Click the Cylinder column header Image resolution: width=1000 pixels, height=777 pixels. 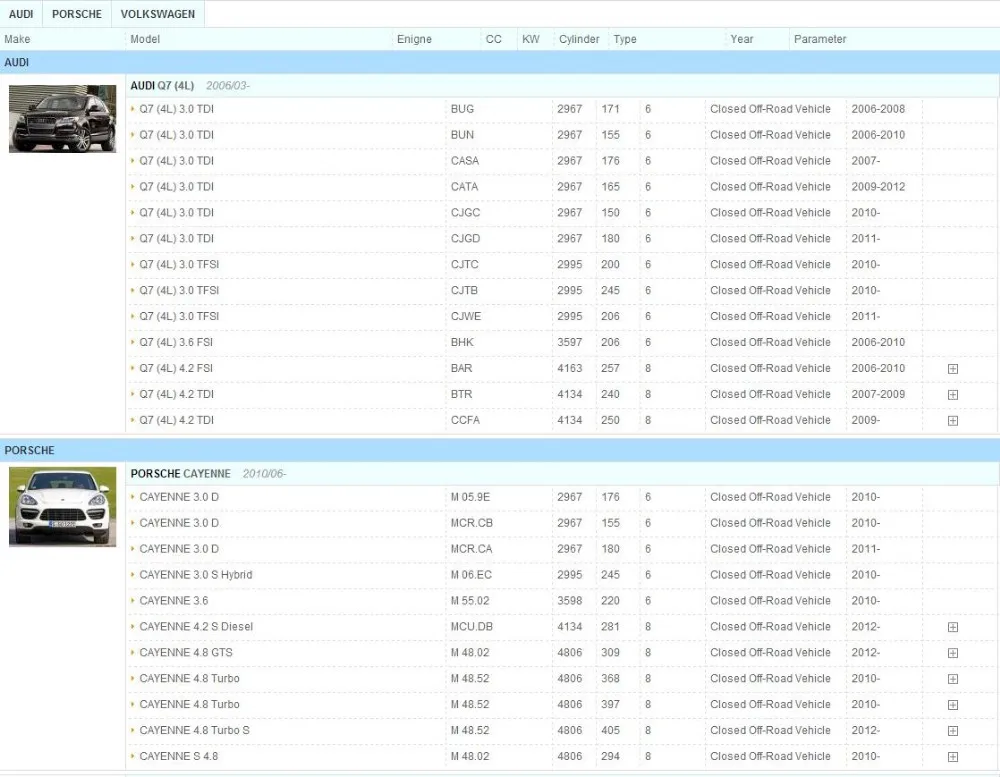coord(579,39)
